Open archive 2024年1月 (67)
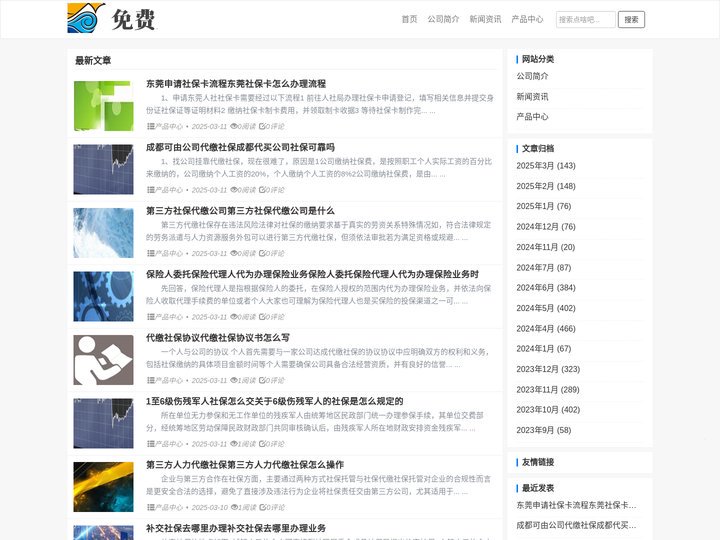The width and height of the screenshot is (720, 540). click(x=544, y=349)
